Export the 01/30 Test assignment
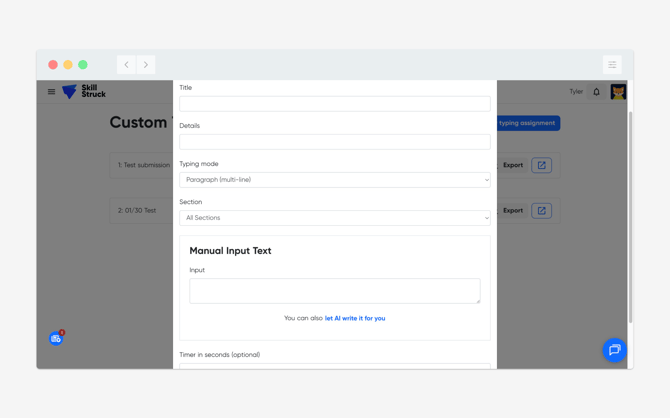This screenshot has height=418, width=670. [x=513, y=211]
